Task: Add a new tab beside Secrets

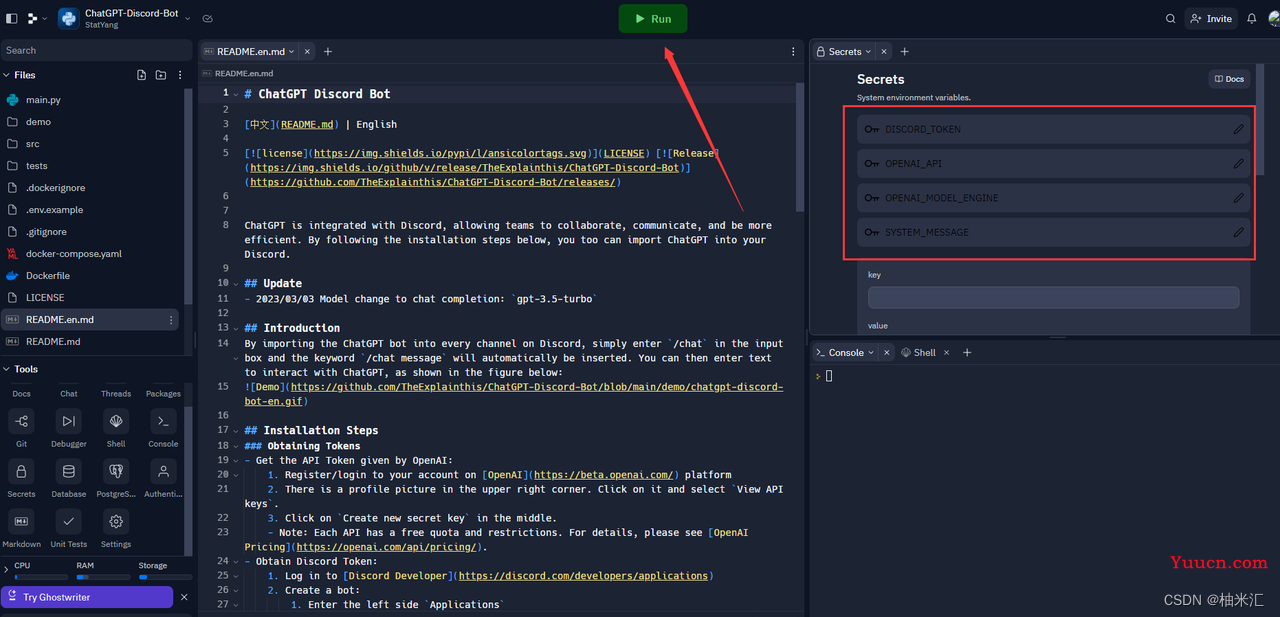Action: [x=904, y=51]
